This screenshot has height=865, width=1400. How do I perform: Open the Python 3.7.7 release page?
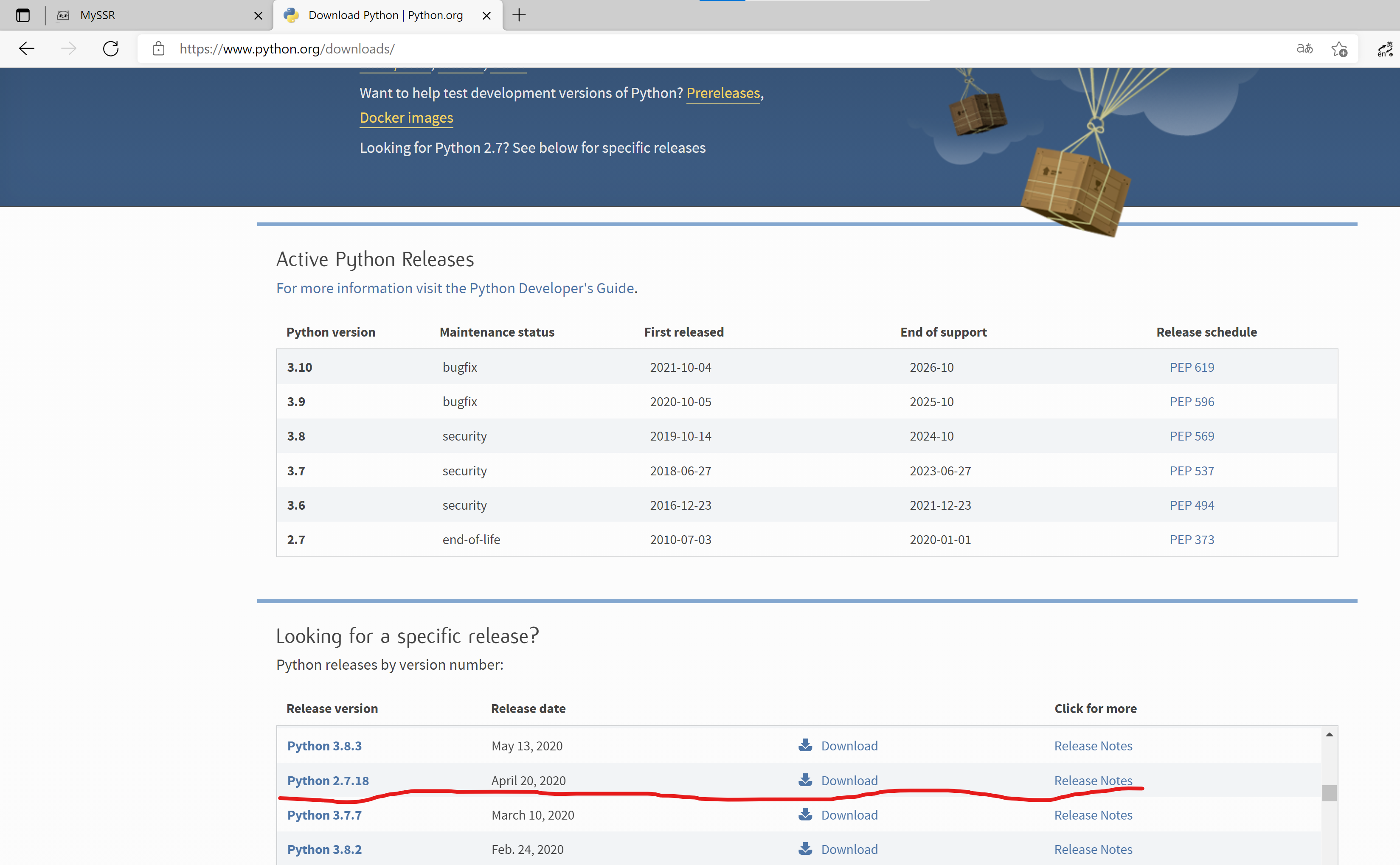[324, 815]
